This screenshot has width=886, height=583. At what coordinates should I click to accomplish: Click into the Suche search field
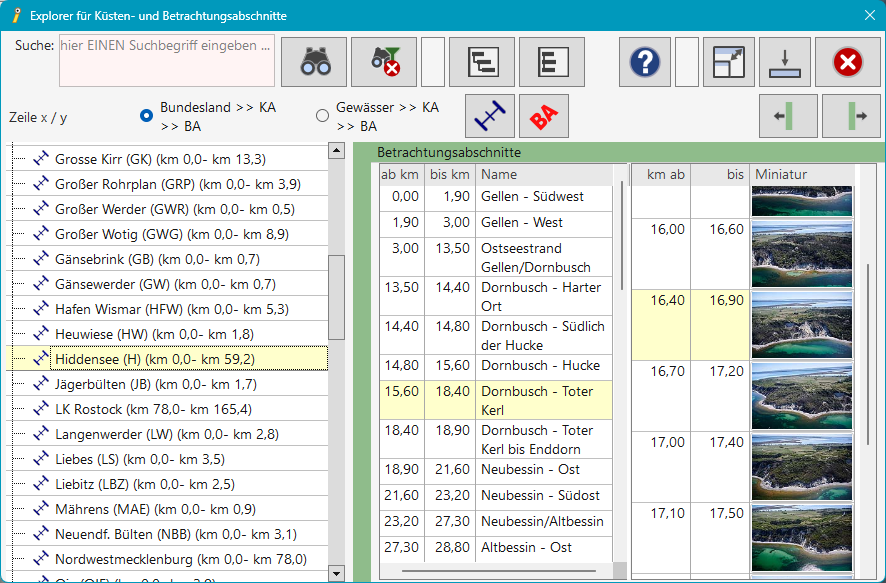[166, 62]
